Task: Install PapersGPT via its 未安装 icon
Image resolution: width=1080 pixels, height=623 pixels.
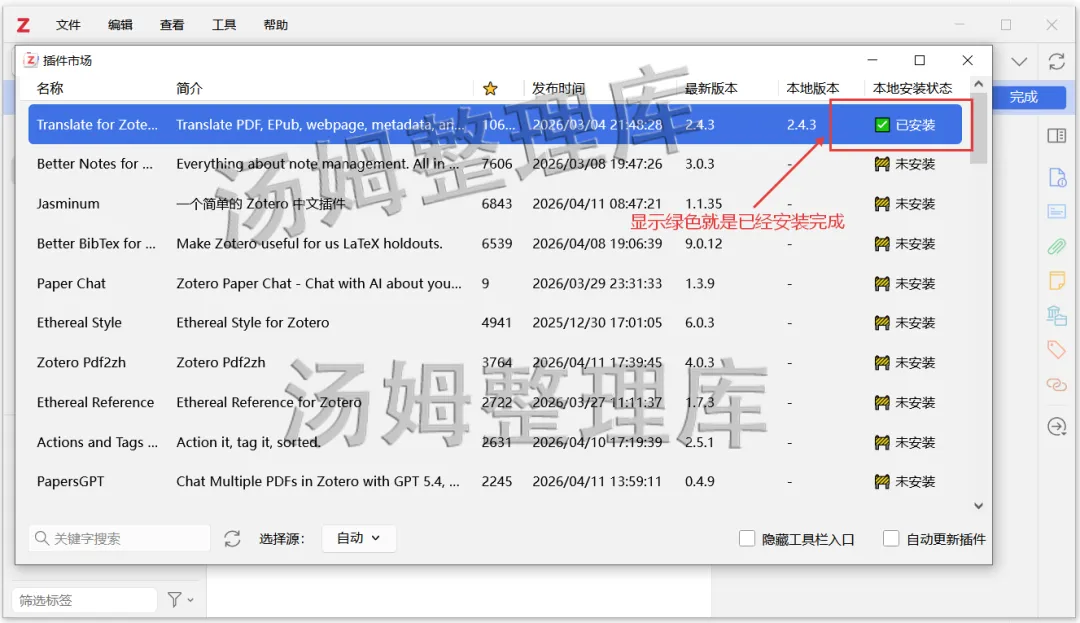Action: (882, 482)
